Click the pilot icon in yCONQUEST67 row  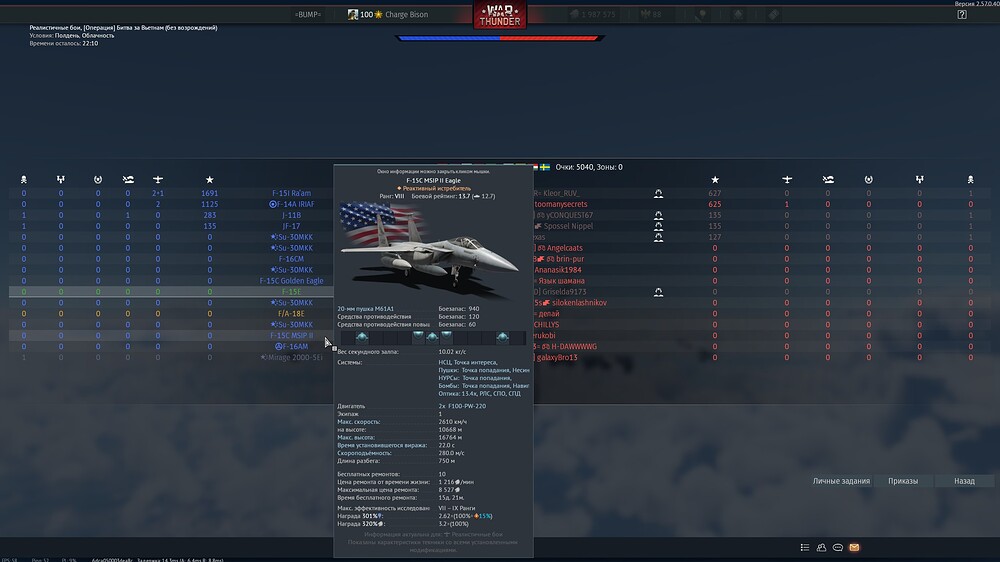click(658, 215)
